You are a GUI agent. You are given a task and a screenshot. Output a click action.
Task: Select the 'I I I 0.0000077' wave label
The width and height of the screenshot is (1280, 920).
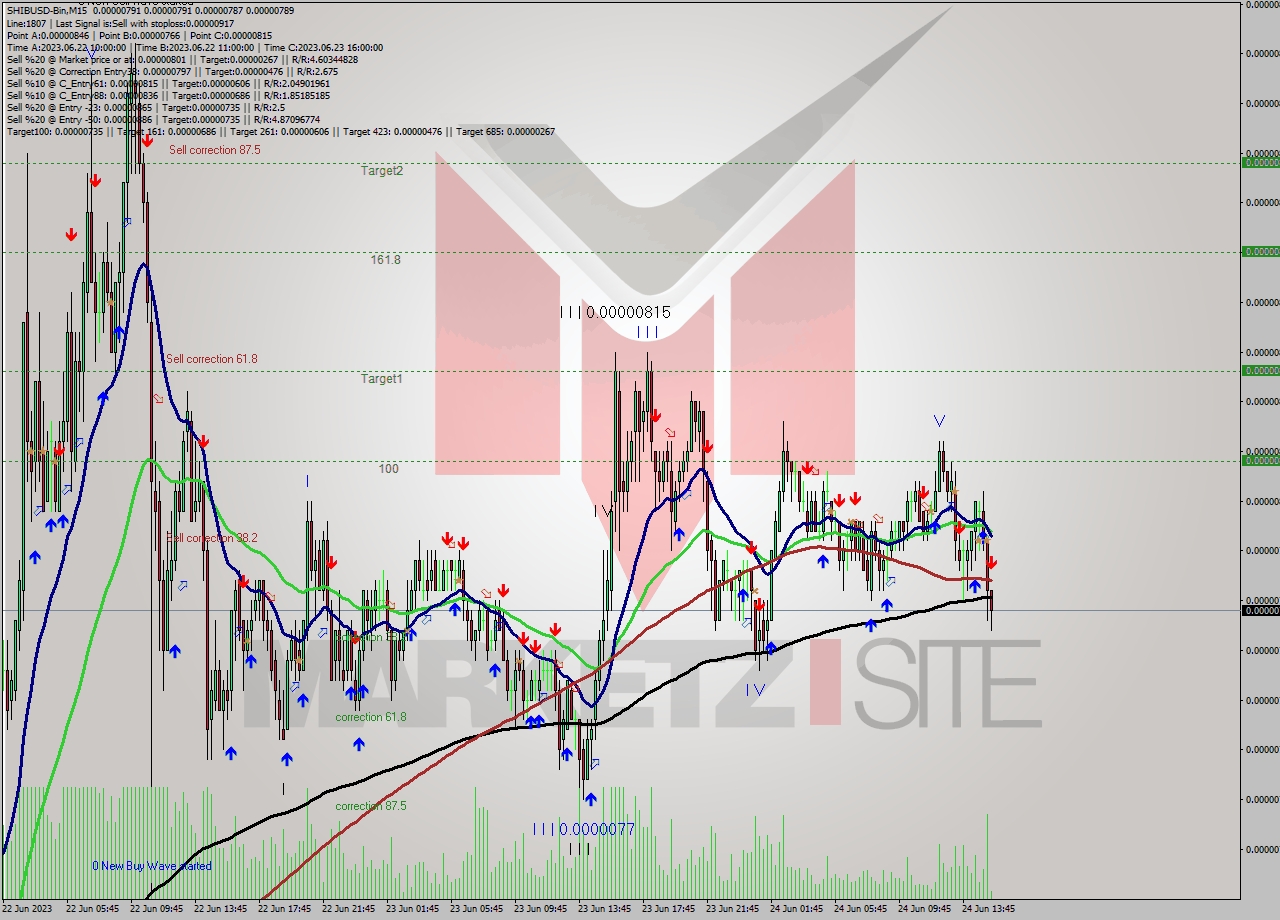tap(583, 828)
